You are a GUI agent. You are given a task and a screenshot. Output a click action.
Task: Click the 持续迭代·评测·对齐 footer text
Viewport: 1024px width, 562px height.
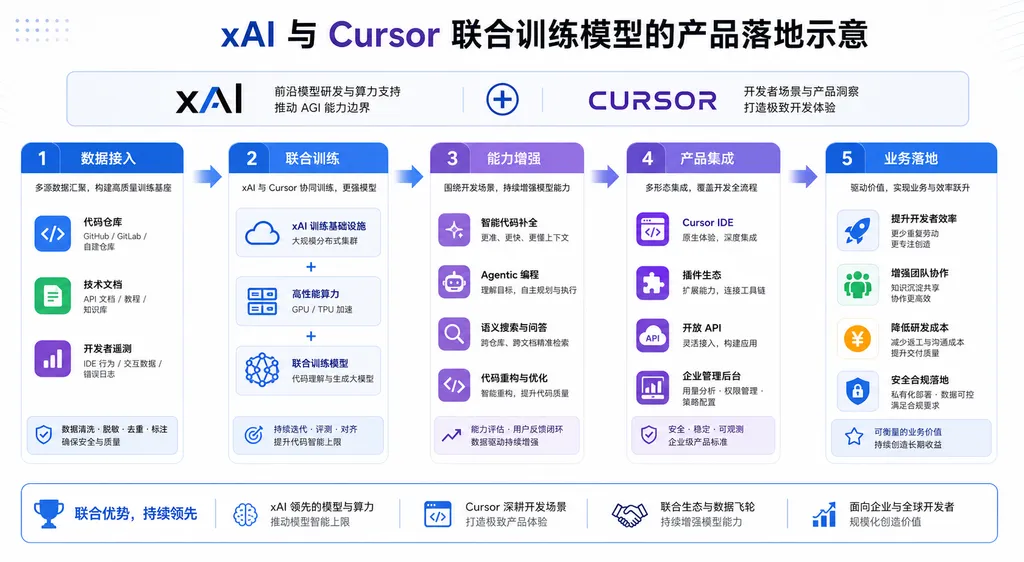pyautogui.click(x=315, y=429)
